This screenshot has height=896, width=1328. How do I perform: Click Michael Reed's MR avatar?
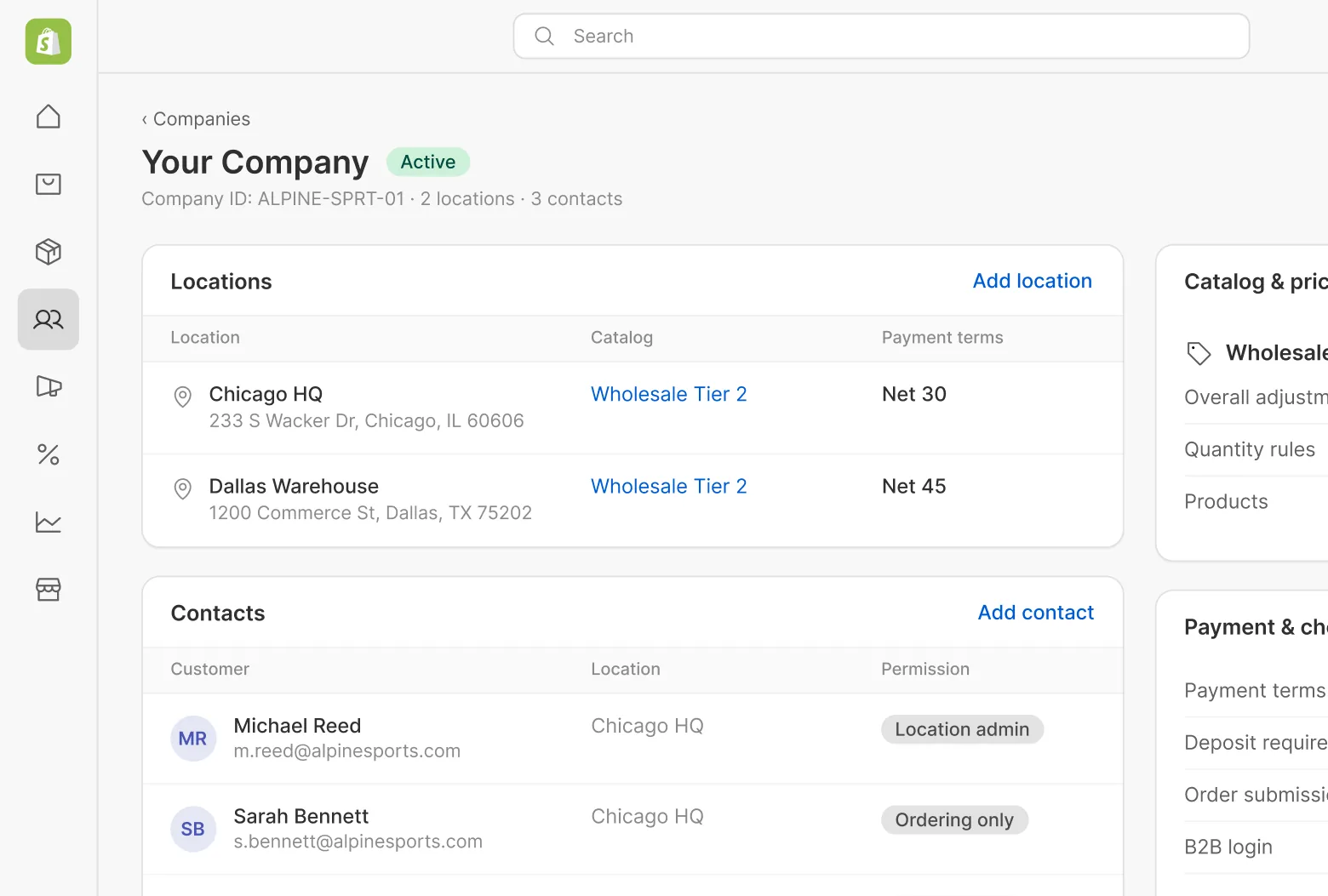(193, 739)
